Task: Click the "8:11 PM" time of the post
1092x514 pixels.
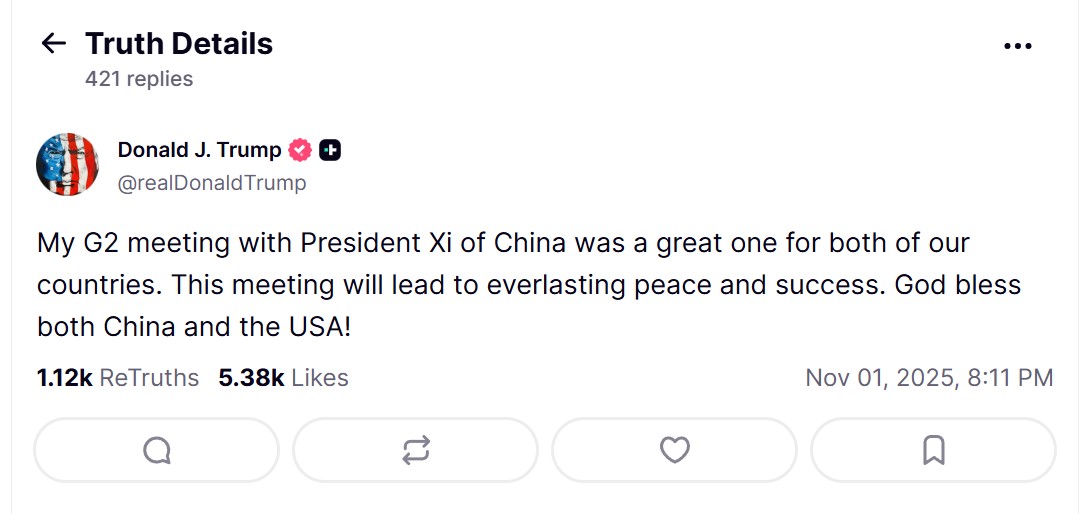Action: point(1010,378)
